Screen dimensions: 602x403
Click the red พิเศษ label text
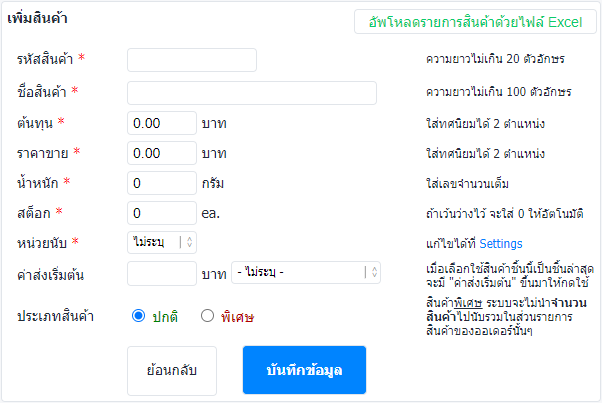237,317
